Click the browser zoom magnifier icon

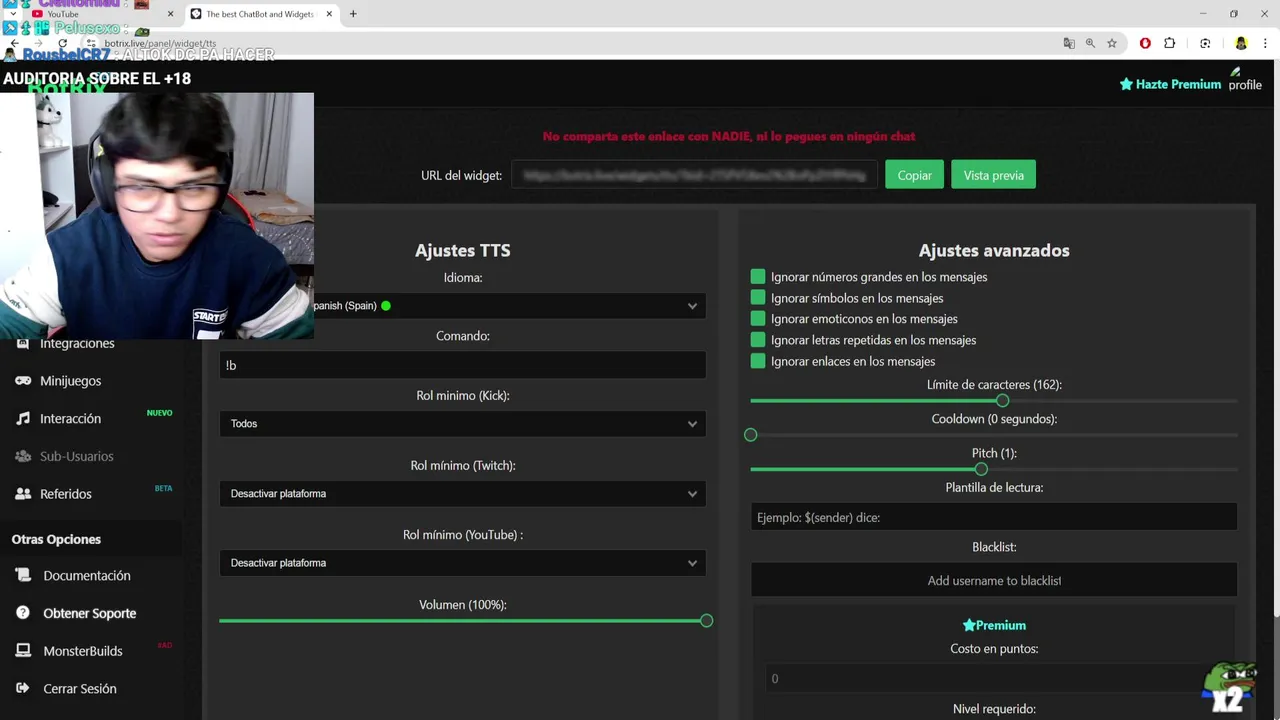1090,43
